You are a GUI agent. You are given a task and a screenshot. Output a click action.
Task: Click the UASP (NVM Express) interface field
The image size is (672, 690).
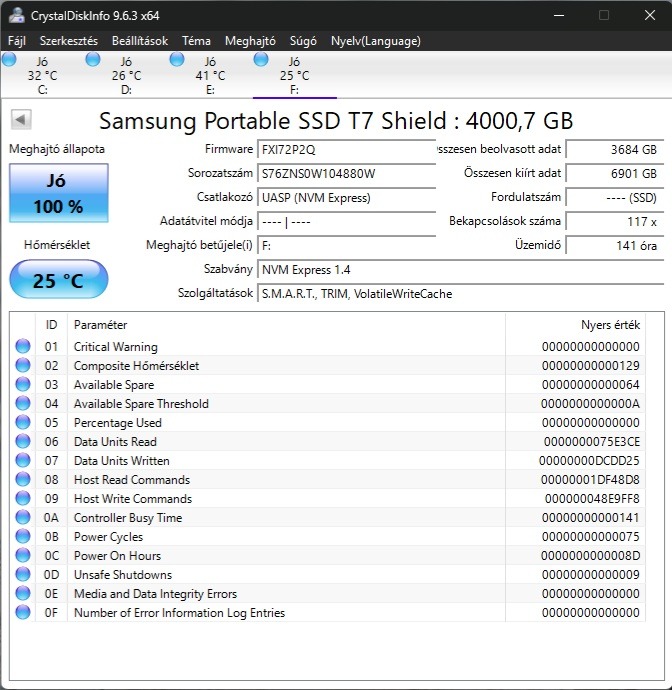(346, 198)
